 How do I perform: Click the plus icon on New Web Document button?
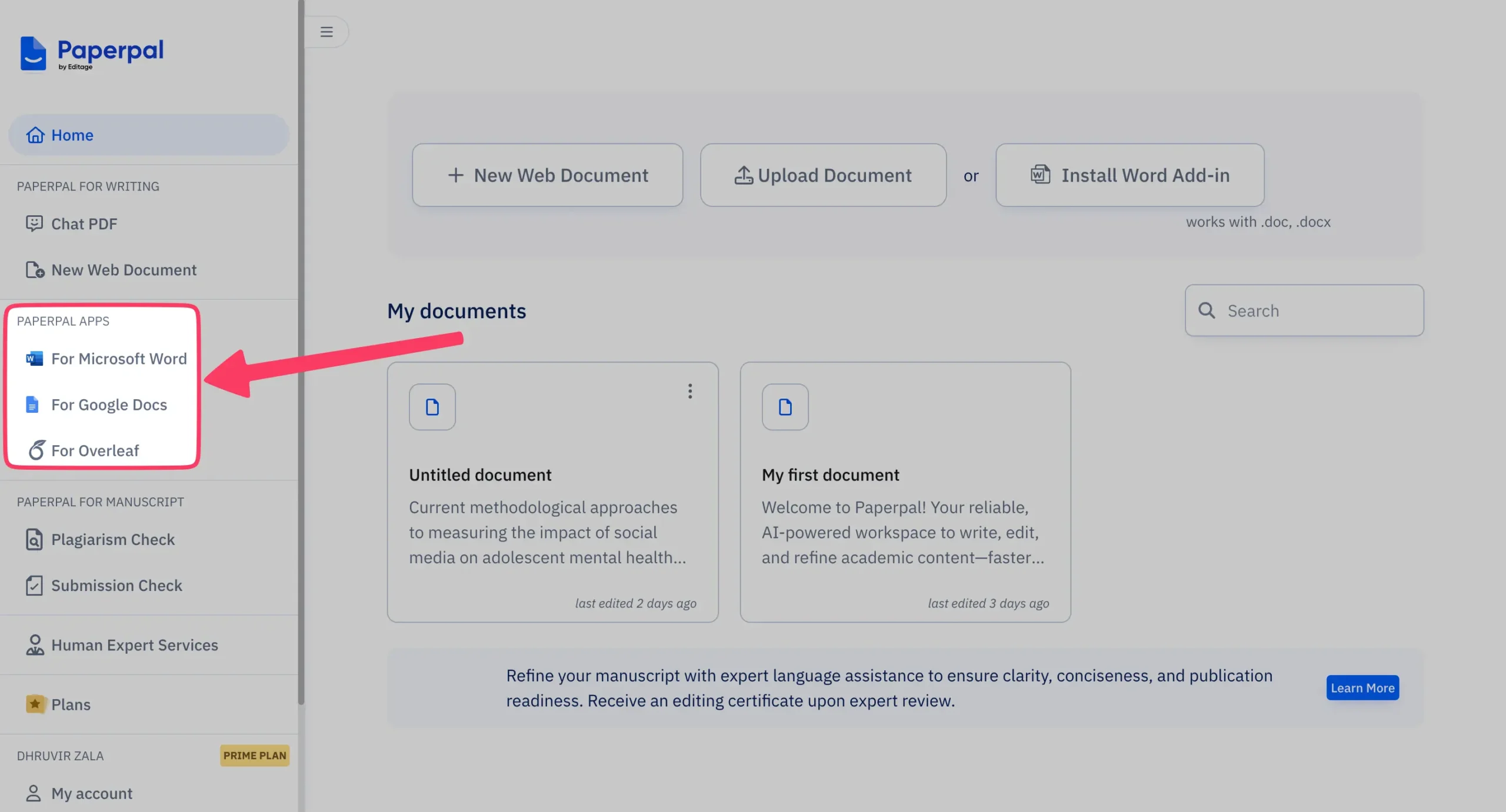point(456,175)
